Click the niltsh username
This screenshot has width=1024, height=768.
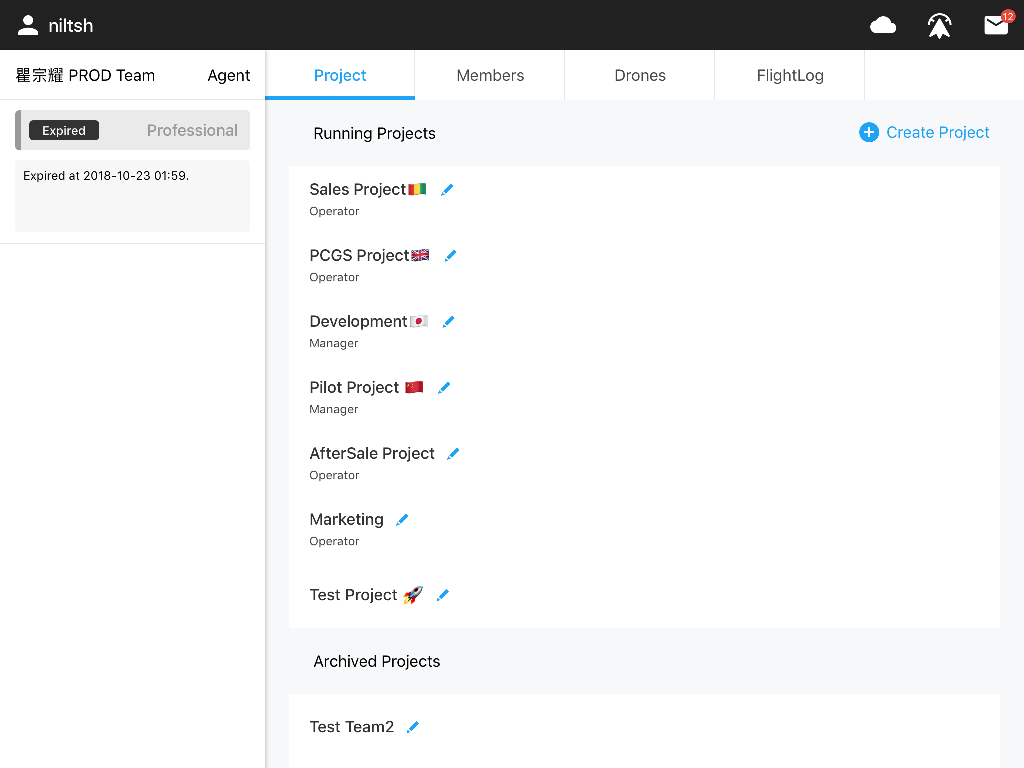click(69, 24)
